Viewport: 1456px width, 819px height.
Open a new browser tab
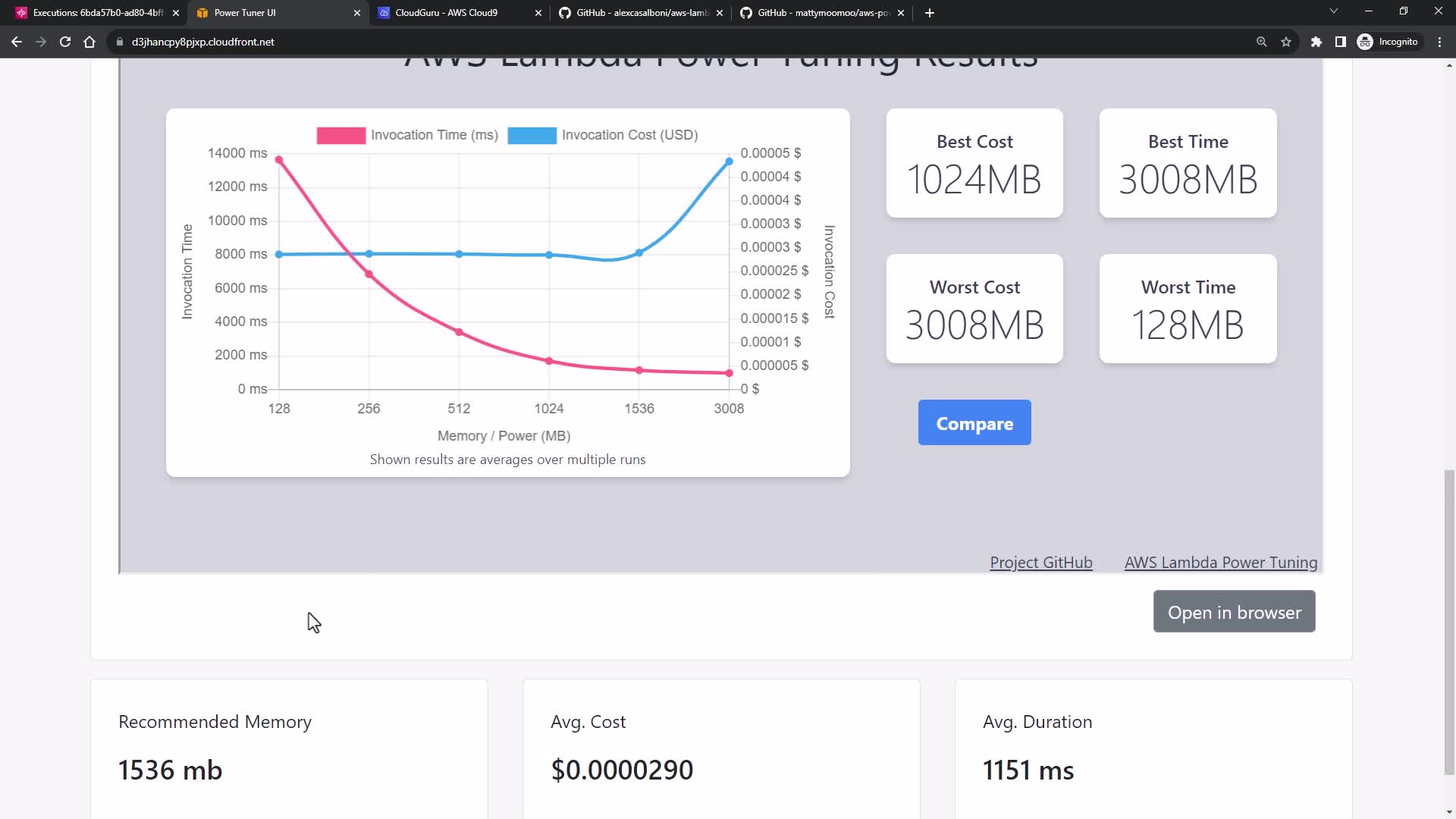click(930, 13)
